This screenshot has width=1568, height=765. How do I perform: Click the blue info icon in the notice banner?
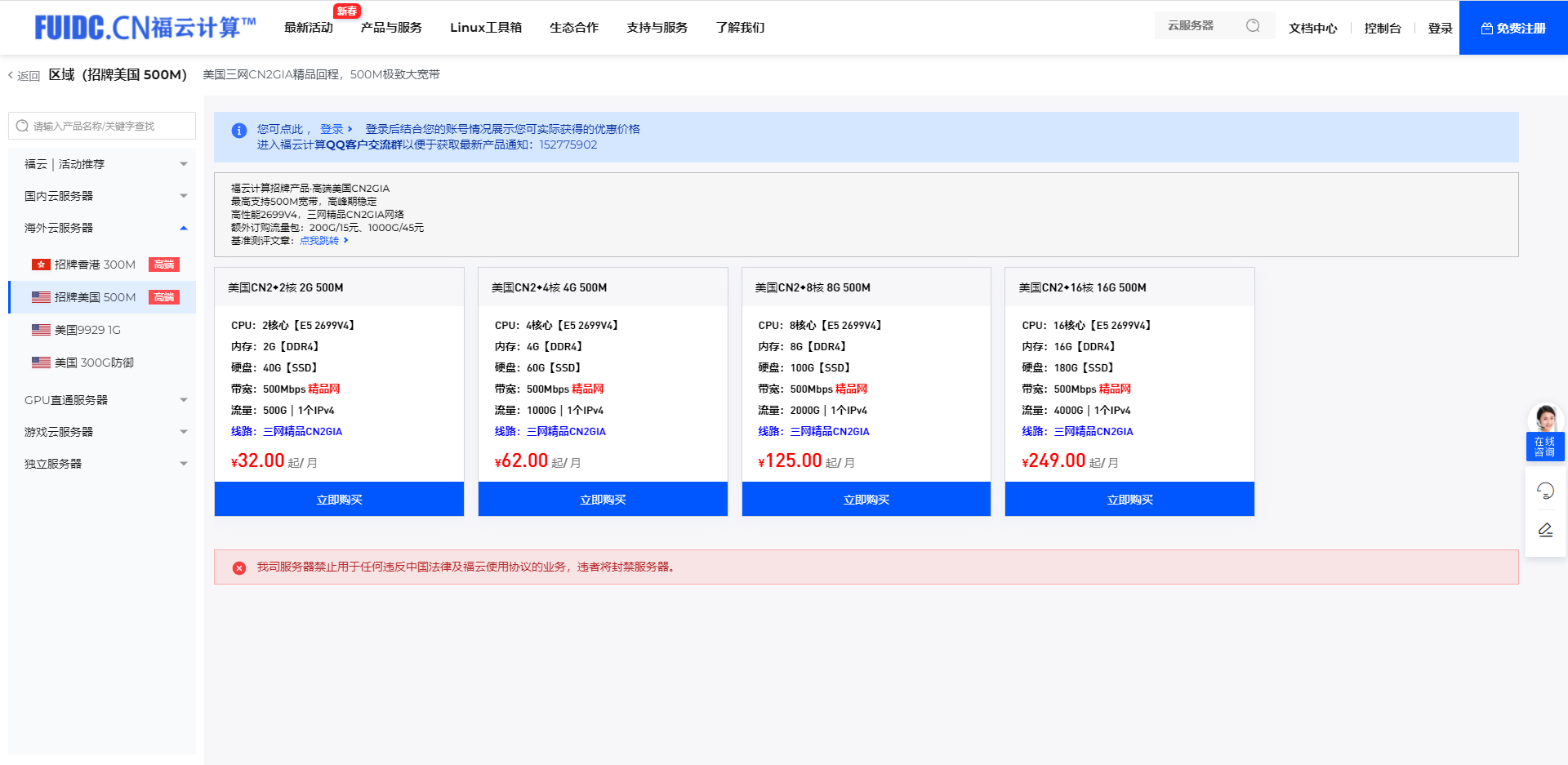coord(239,131)
